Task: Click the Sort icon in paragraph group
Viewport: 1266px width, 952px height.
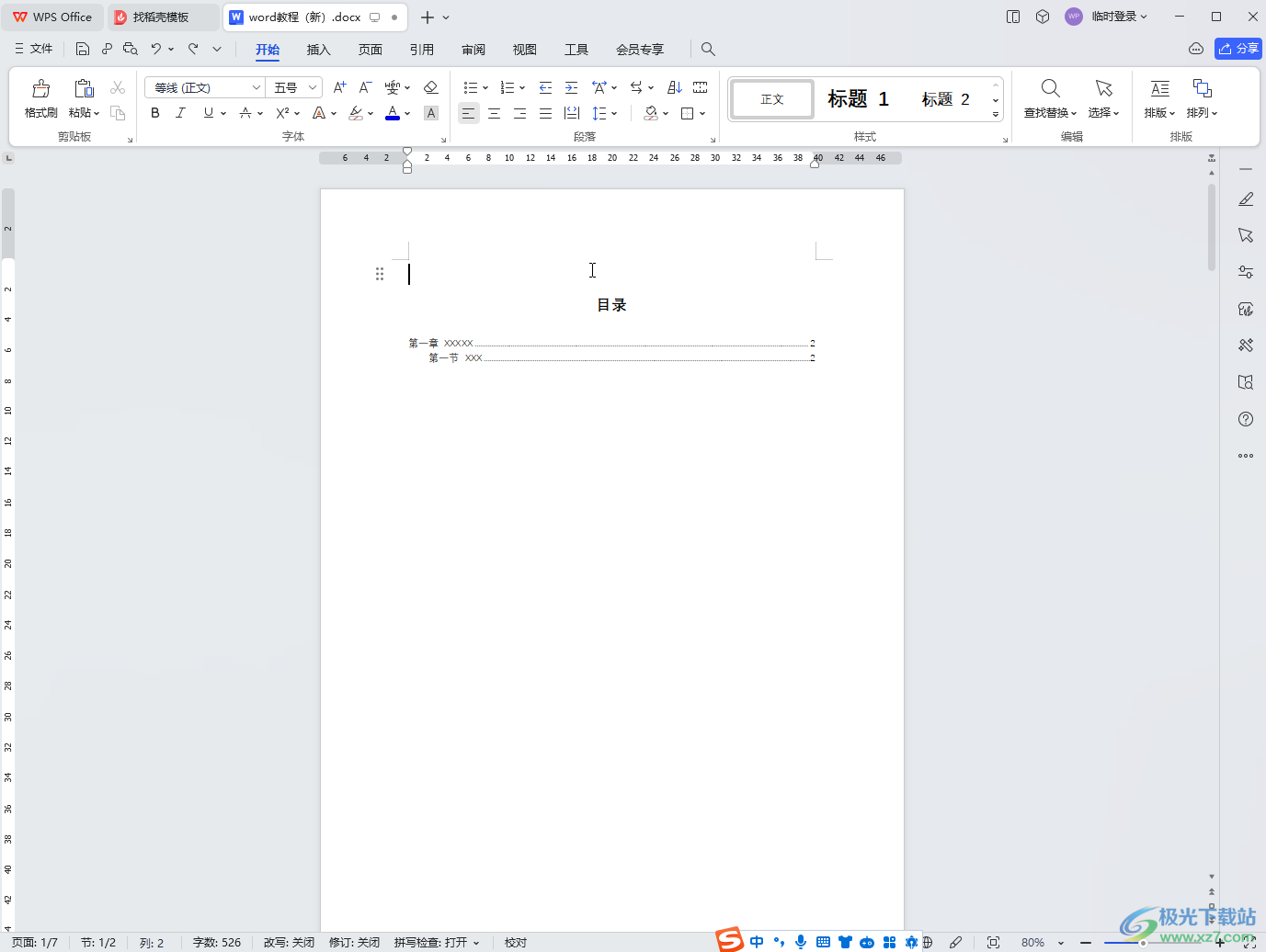Action: [675, 87]
